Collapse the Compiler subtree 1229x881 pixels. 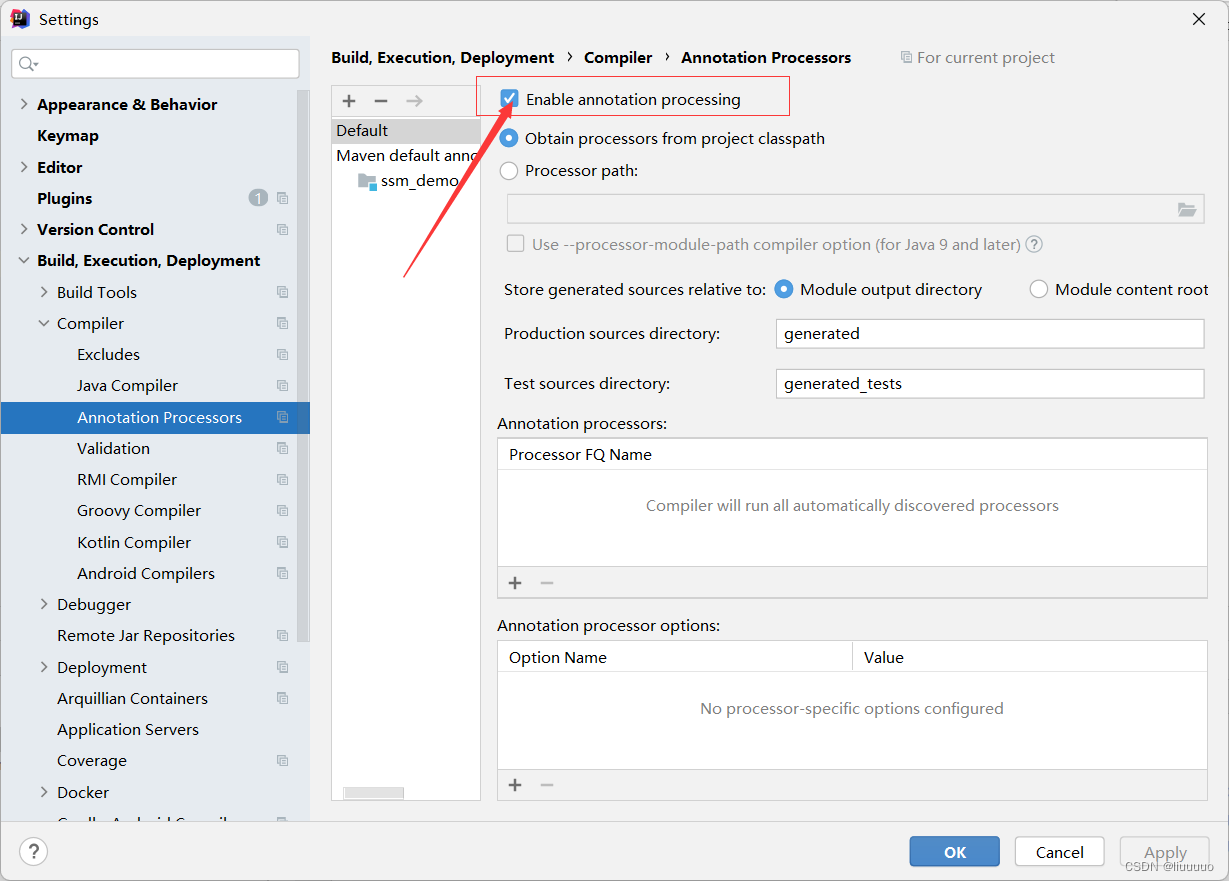[44, 323]
